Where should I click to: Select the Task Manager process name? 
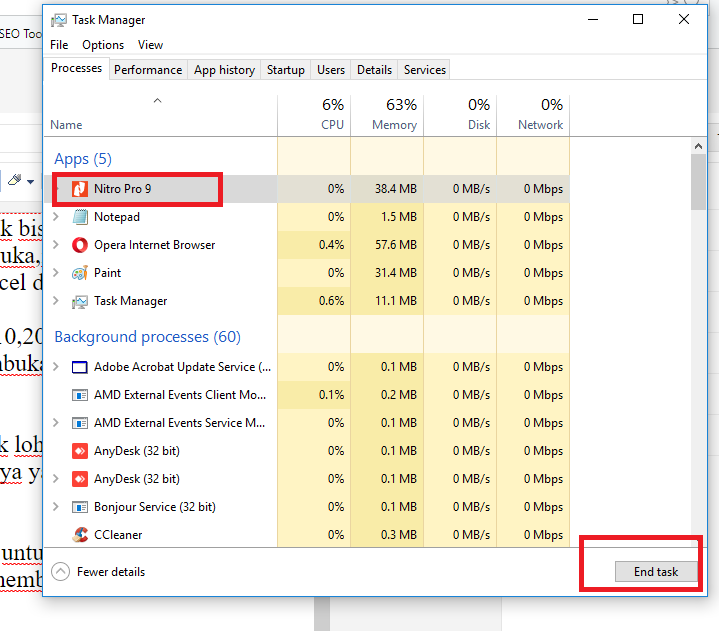(131, 301)
